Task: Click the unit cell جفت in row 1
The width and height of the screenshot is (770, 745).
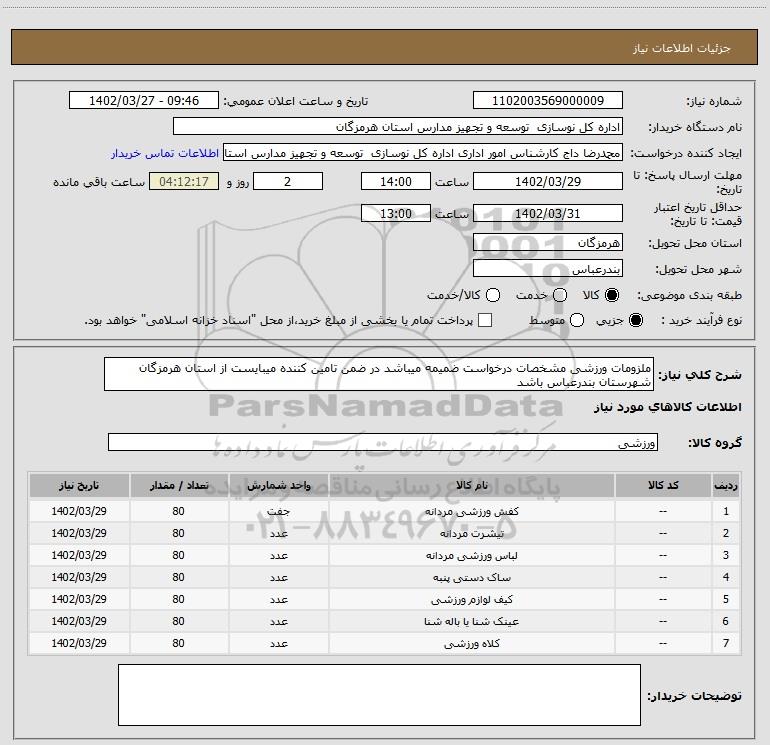Action: [278, 511]
